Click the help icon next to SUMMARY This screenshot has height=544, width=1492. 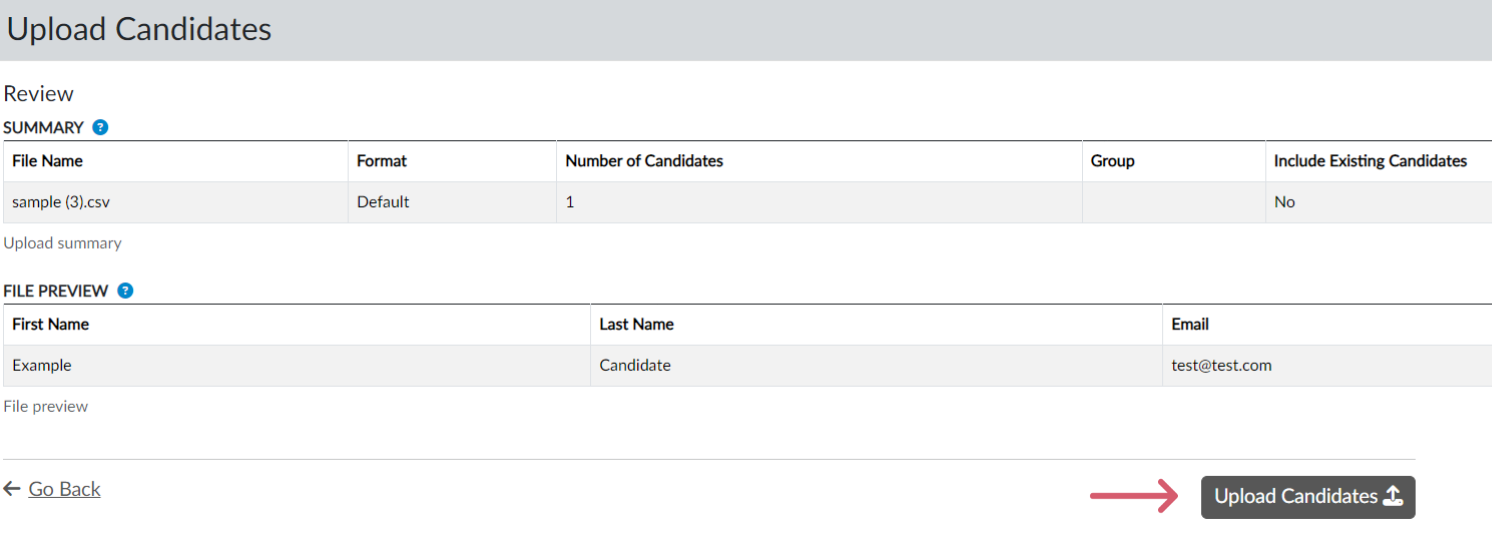pos(100,128)
